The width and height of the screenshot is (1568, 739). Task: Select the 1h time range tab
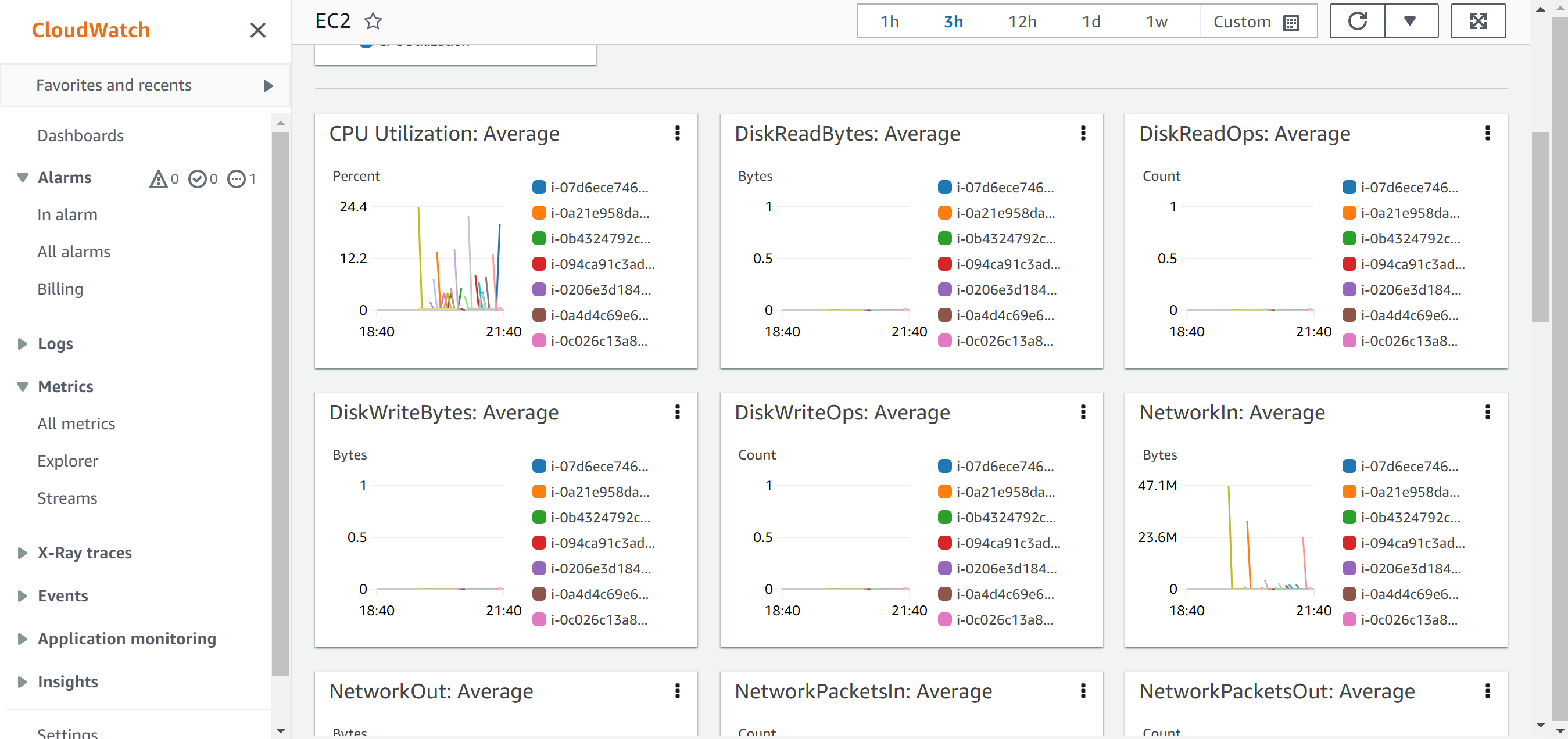(889, 22)
